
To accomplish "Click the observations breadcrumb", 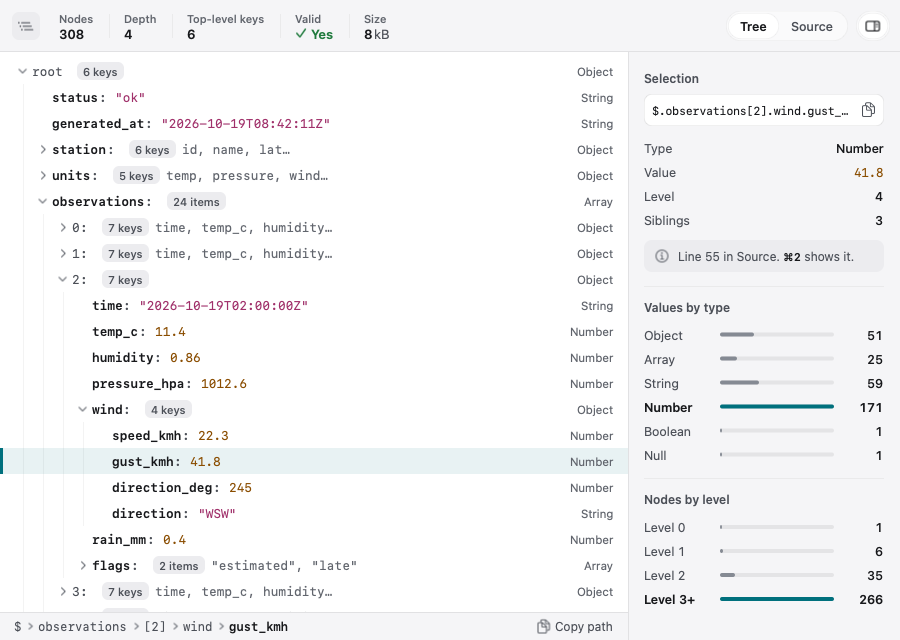I will tap(82, 627).
